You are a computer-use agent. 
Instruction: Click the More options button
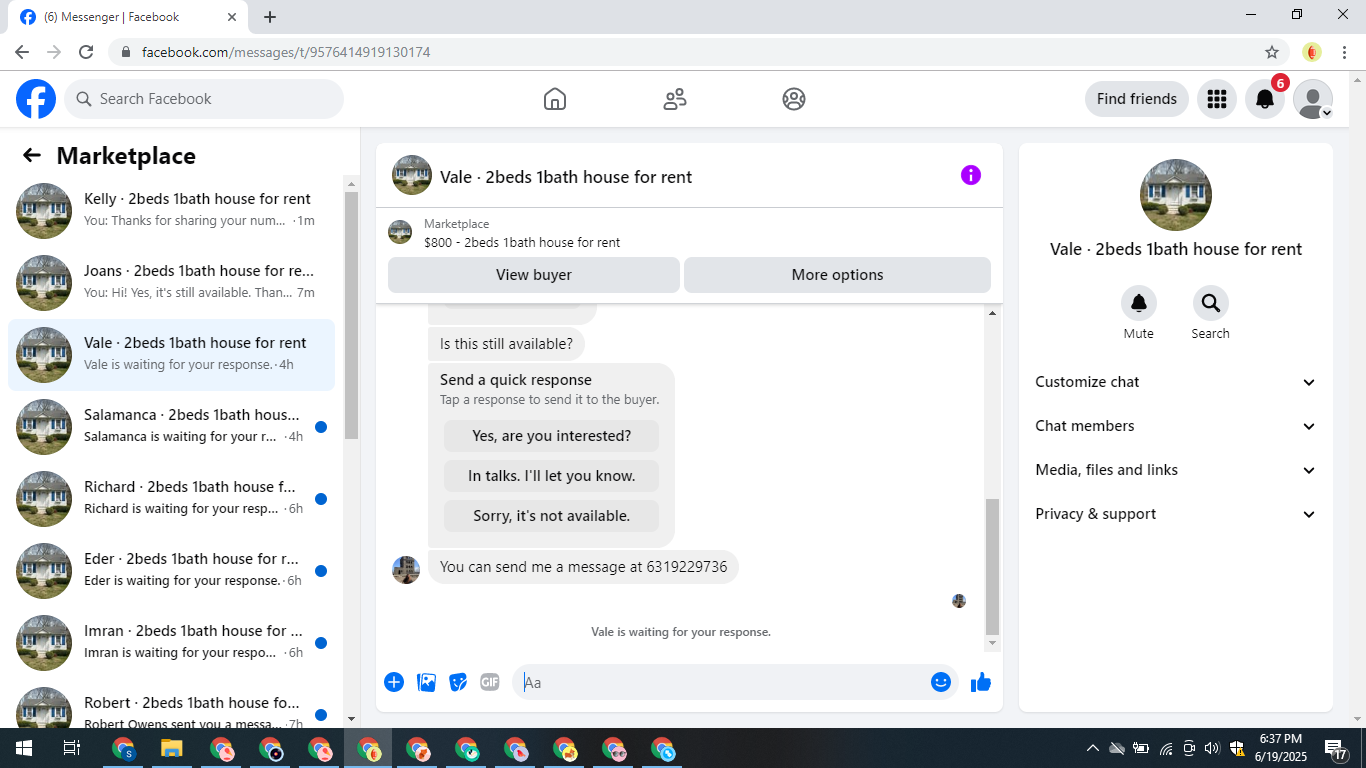(x=837, y=275)
